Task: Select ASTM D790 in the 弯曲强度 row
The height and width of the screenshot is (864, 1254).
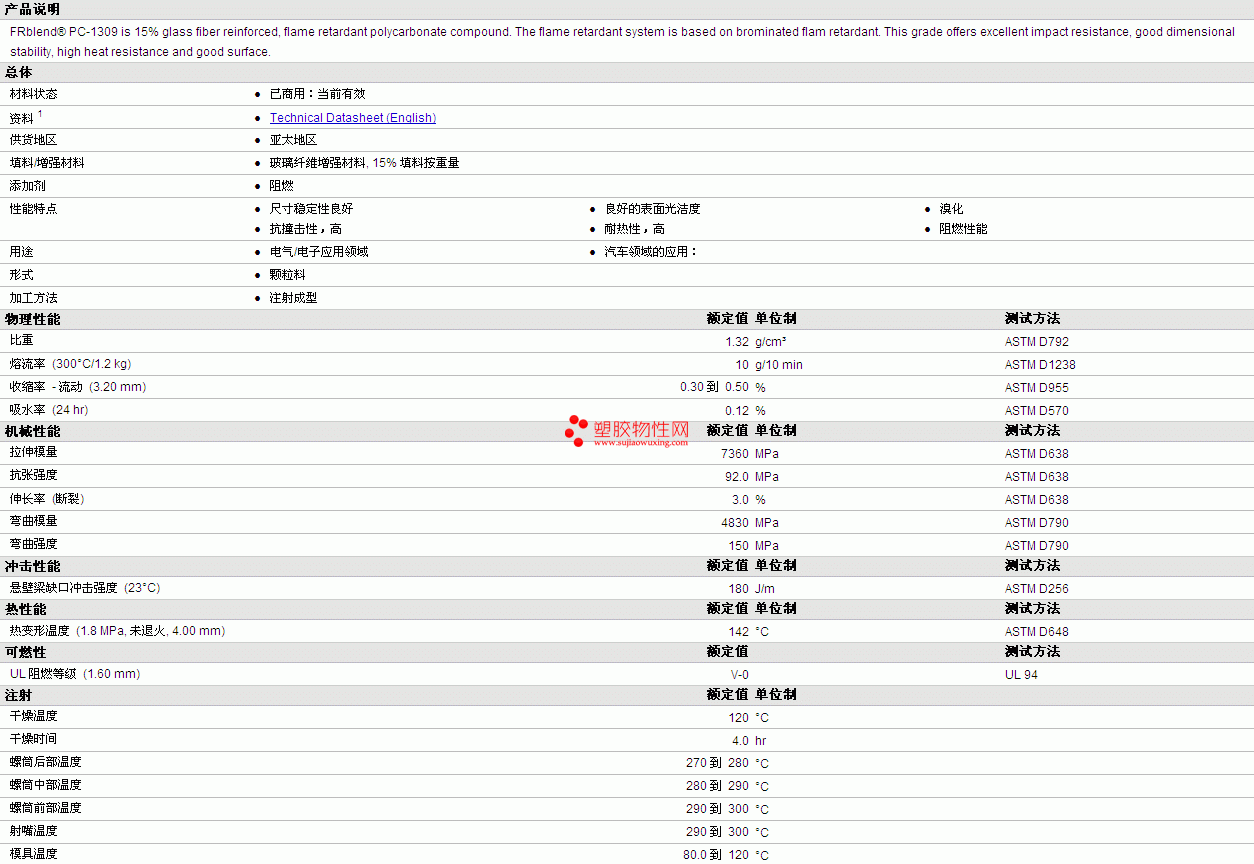Action: tap(1037, 546)
